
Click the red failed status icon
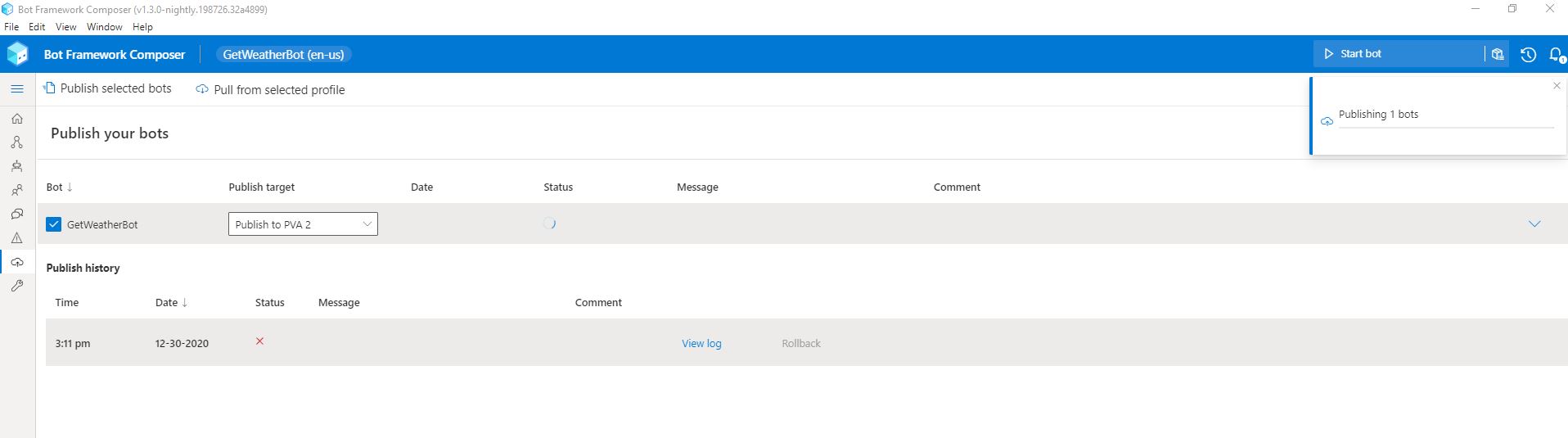tap(259, 341)
